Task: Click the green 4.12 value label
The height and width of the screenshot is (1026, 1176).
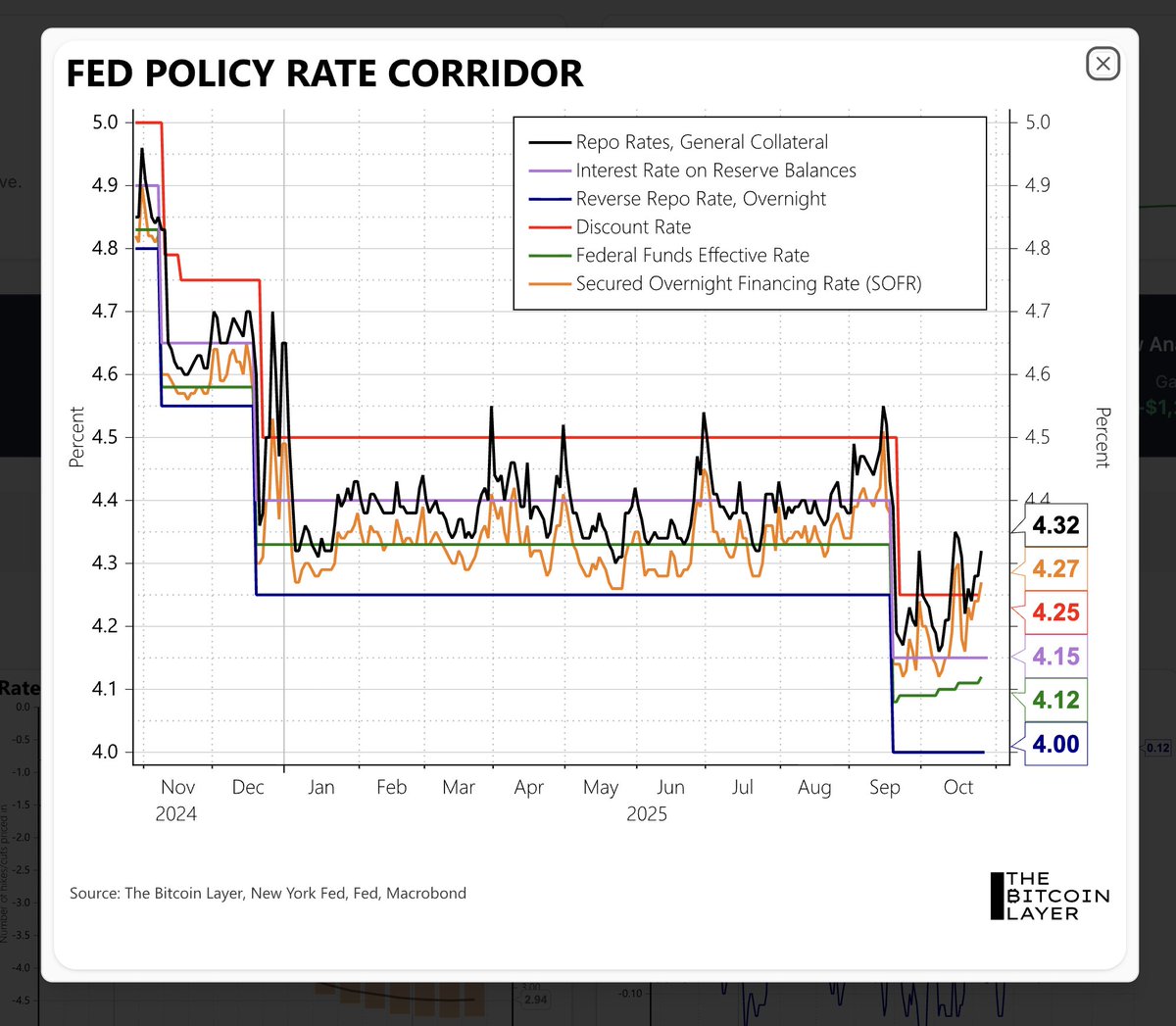Action: (1055, 700)
